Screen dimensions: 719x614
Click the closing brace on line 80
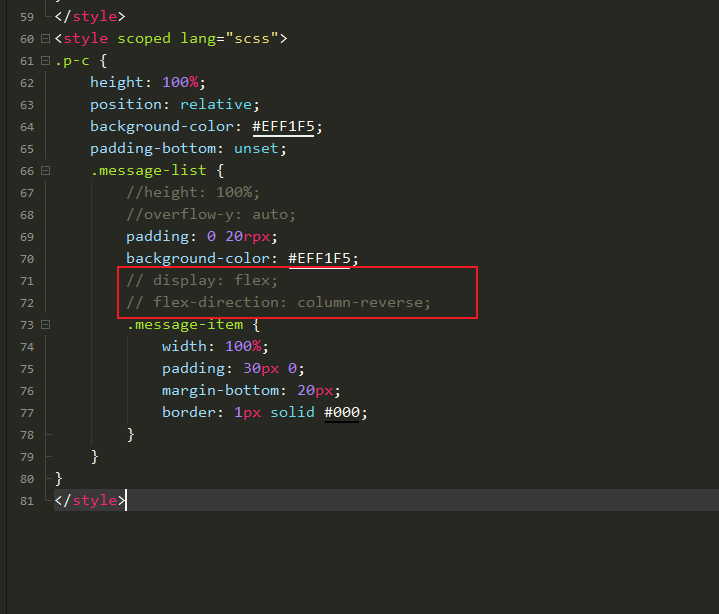pos(58,478)
